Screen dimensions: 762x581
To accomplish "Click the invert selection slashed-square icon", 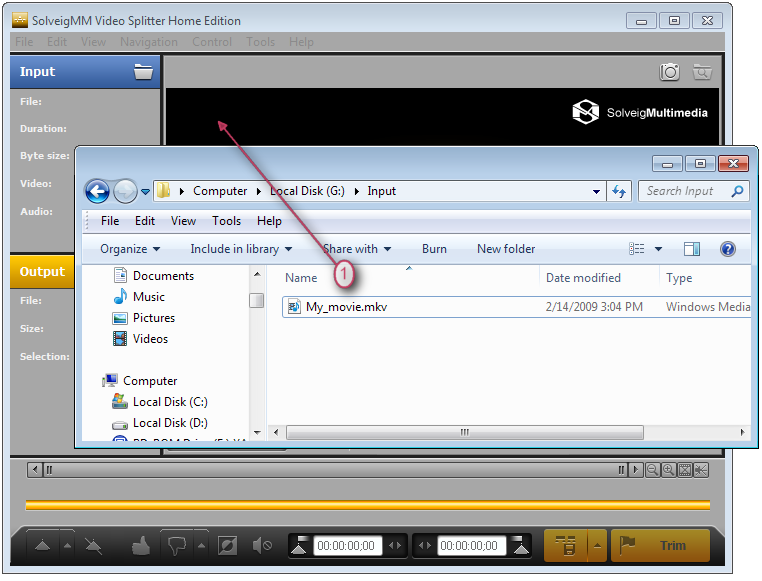I will (227, 546).
